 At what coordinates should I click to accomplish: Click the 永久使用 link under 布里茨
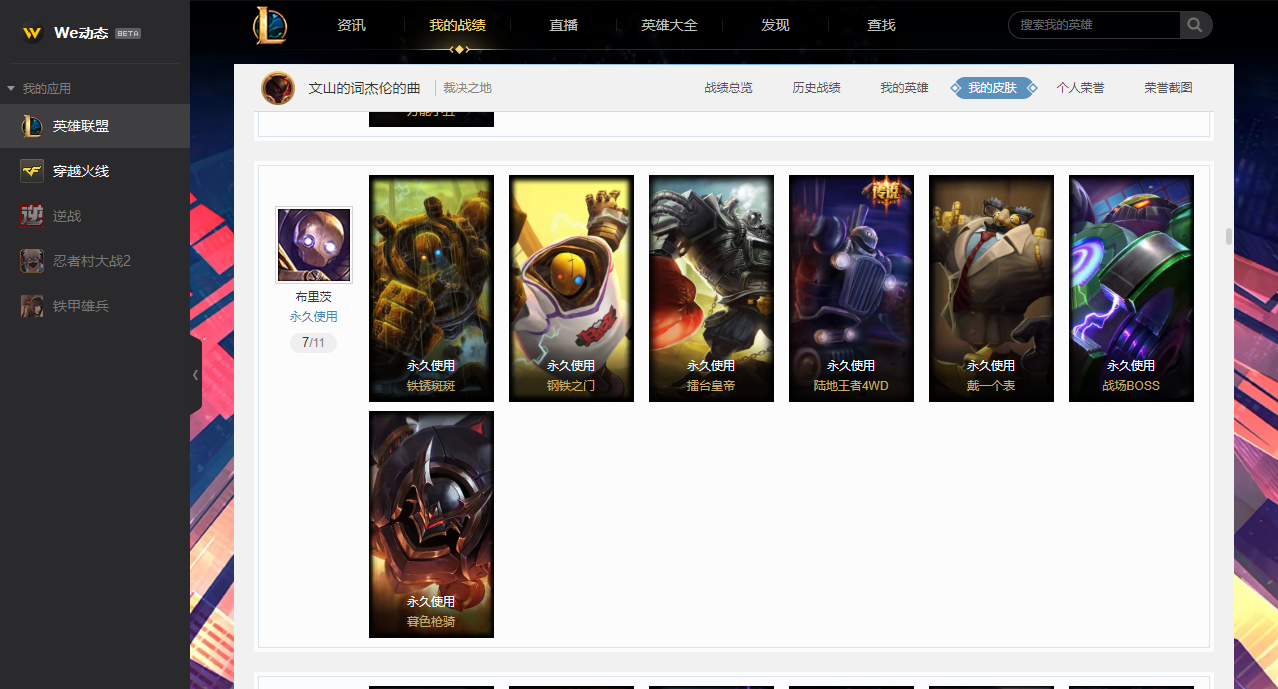point(313,316)
